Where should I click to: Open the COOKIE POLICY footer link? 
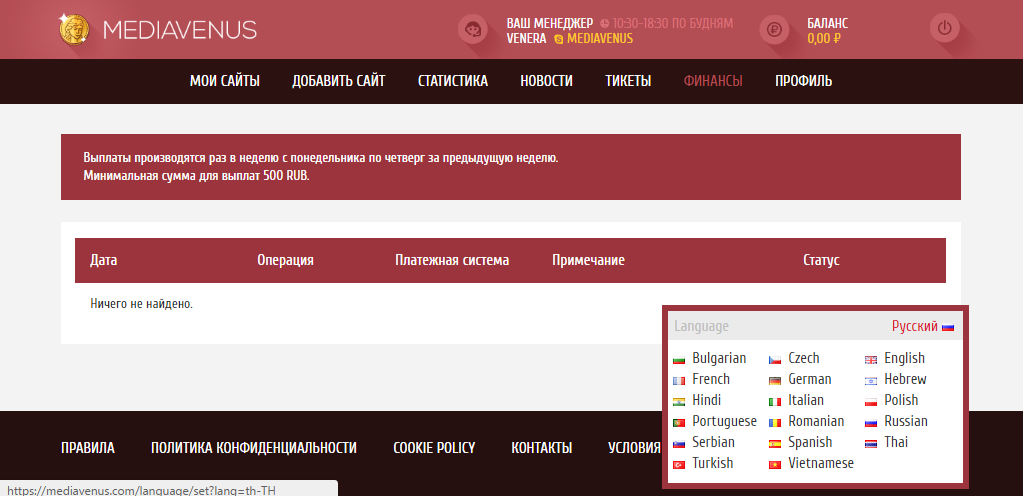click(434, 448)
